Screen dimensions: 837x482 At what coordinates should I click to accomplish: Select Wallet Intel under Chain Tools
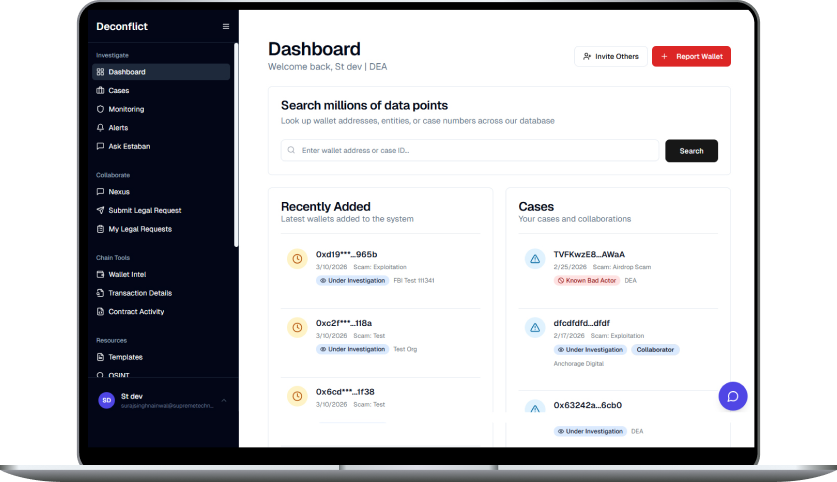(x=127, y=274)
